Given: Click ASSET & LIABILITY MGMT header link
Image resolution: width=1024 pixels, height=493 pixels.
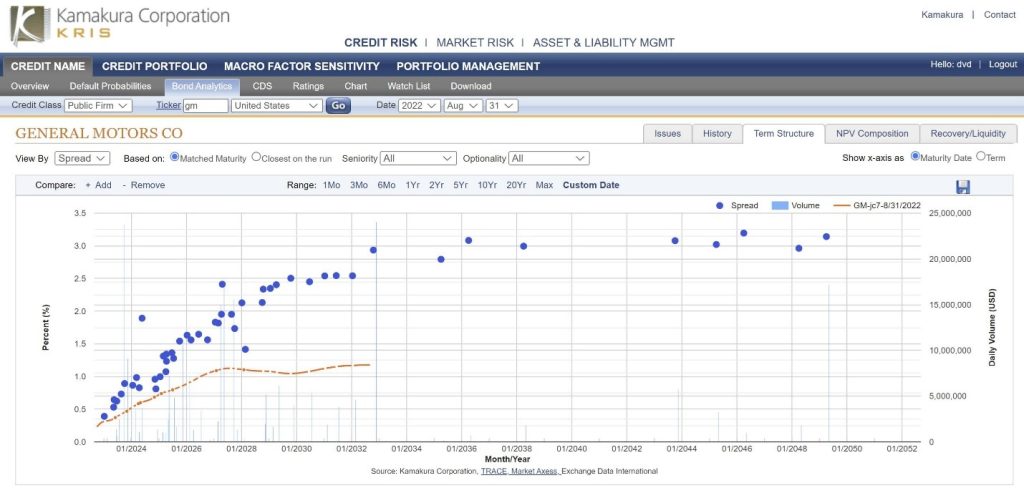Looking at the screenshot, I should (x=604, y=42).
